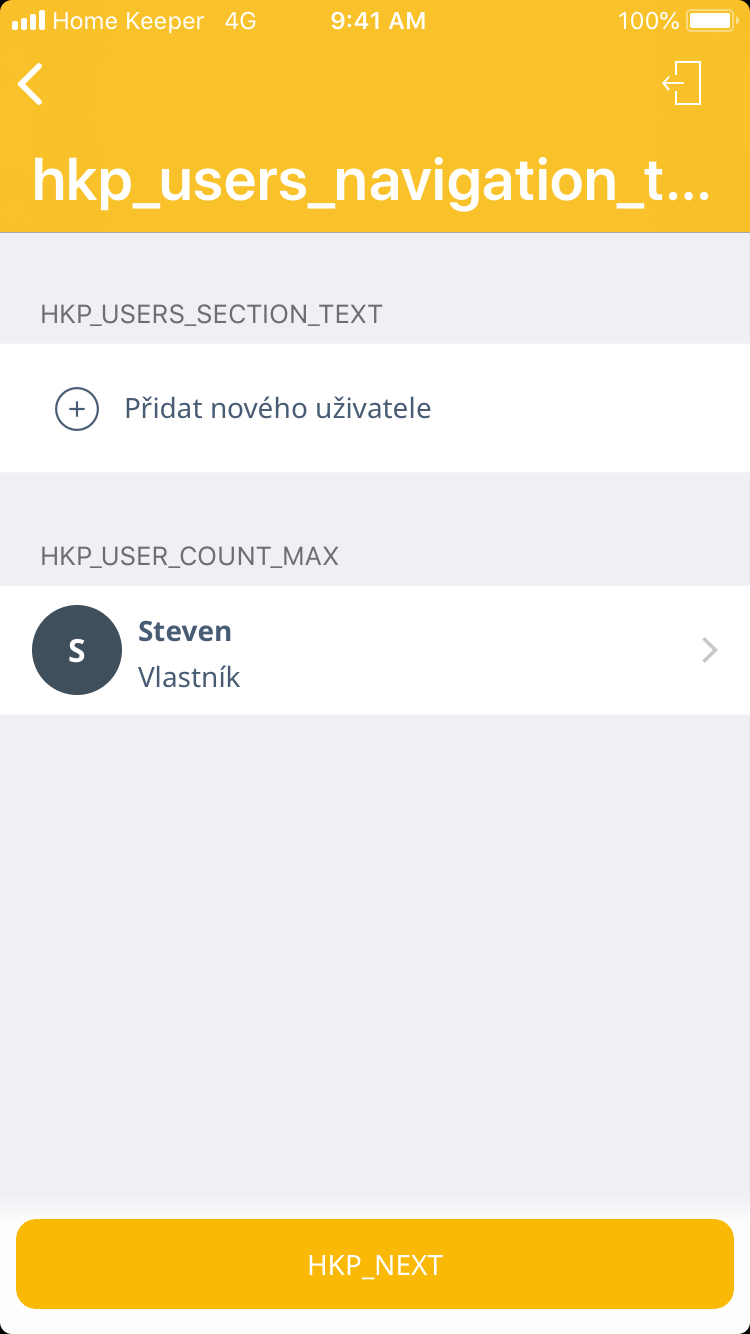This screenshot has height=1334, width=750.
Task: Tap the 9:41 AM clock
Action: coord(378,21)
